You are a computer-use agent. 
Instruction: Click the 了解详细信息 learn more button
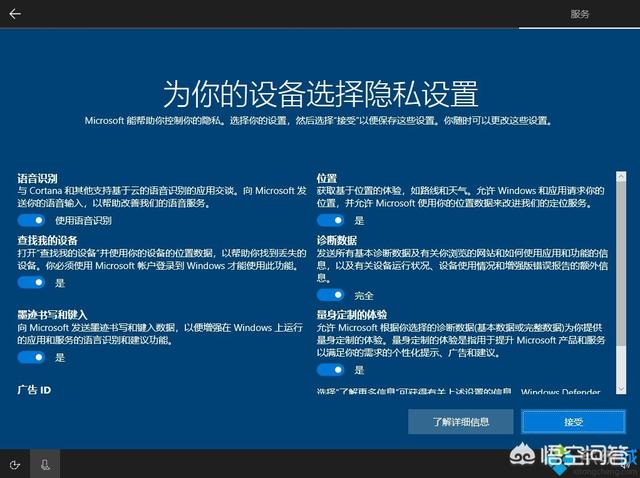pyautogui.click(x=460, y=422)
